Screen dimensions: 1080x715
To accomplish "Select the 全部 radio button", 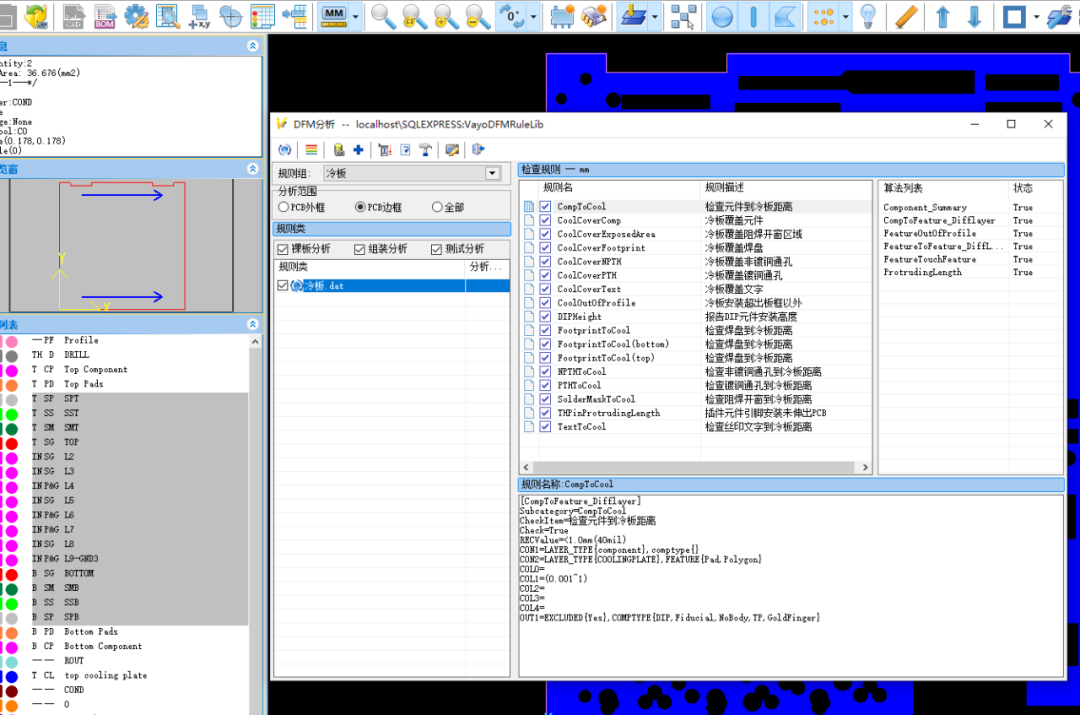I will pos(437,207).
